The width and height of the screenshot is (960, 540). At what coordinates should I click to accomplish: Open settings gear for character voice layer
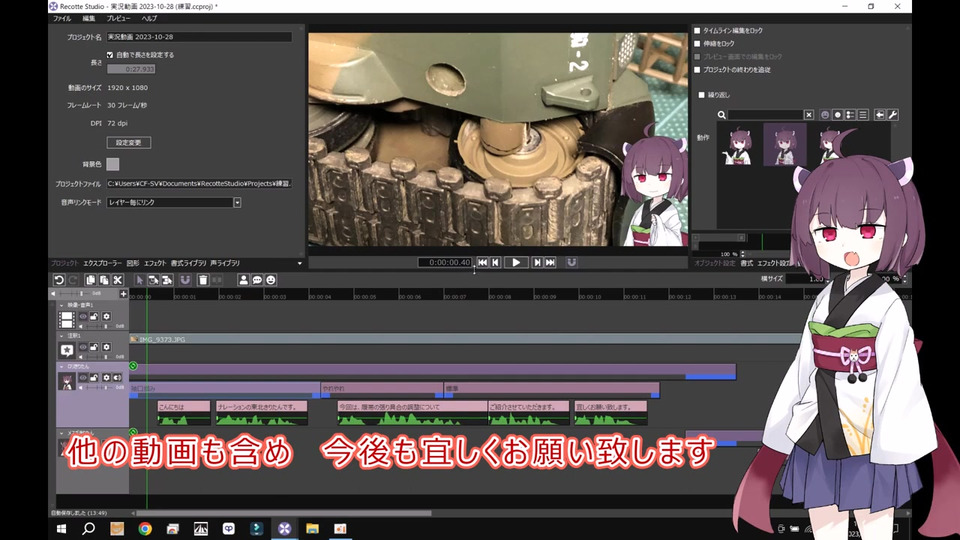point(106,378)
